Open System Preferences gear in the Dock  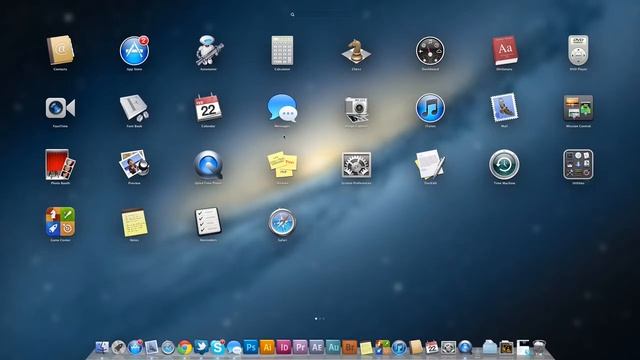point(449,347)
